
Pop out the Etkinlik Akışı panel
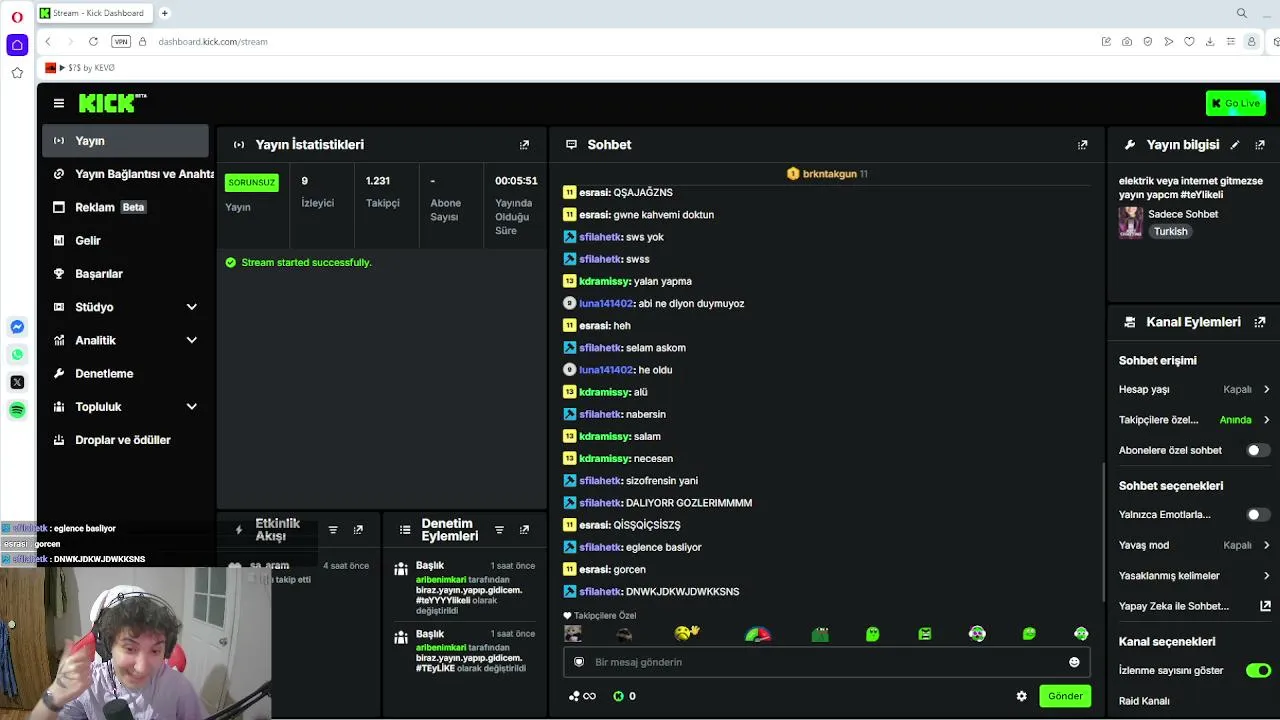tap(358, 530)
